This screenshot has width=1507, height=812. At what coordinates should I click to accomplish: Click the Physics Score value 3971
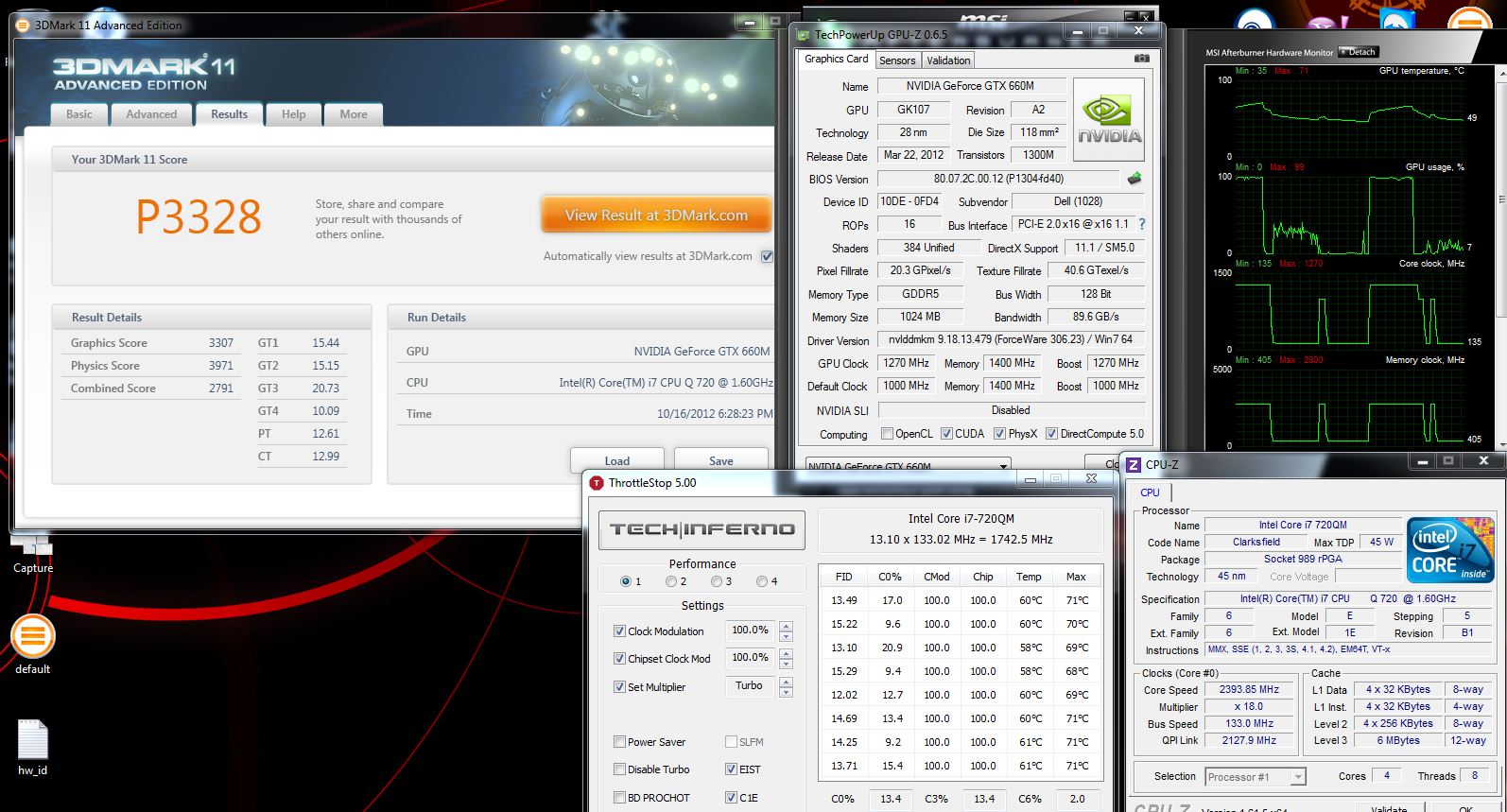pos(221,366)
